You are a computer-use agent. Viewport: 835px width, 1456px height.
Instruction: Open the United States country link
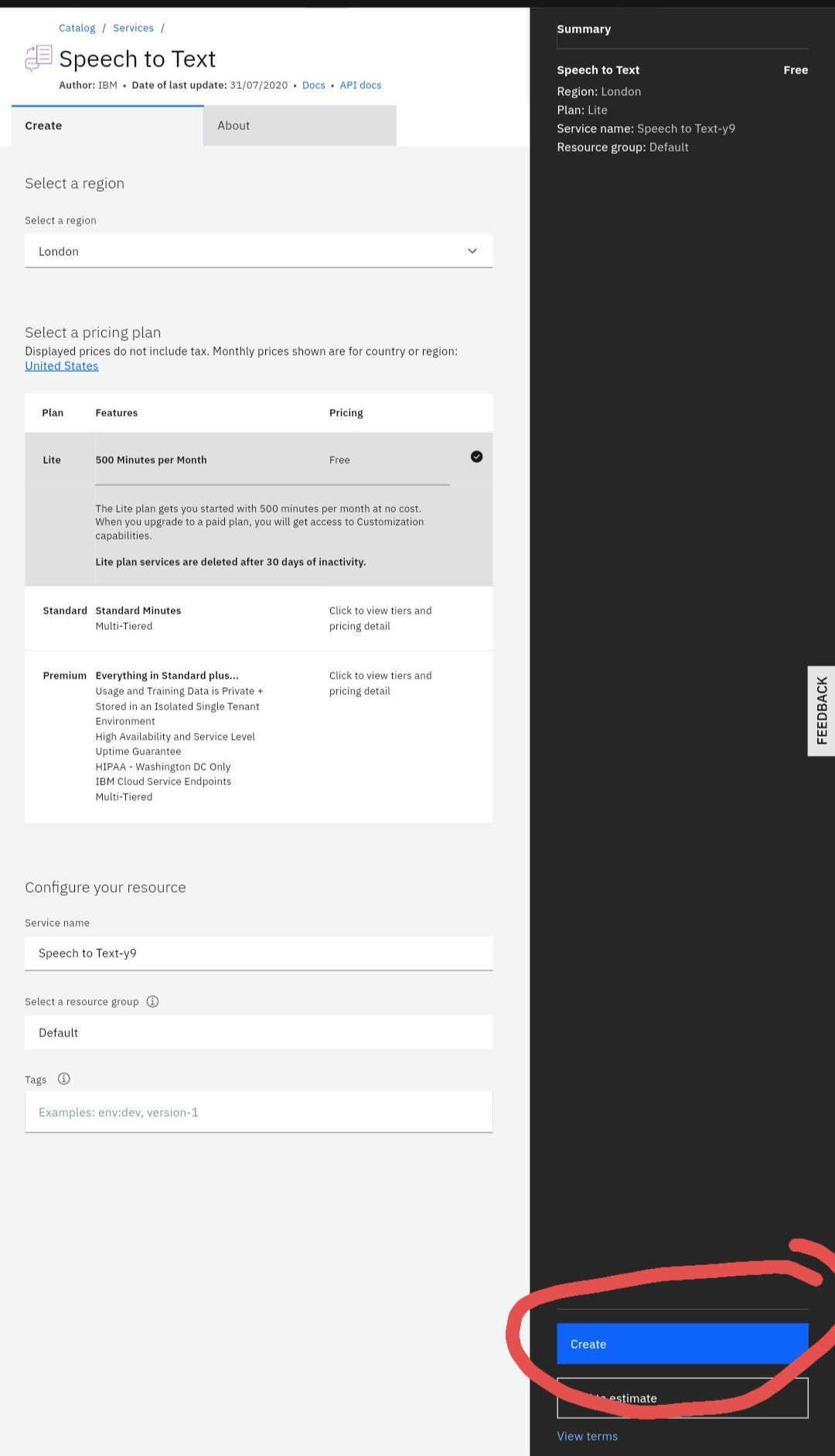coord(62,366)
